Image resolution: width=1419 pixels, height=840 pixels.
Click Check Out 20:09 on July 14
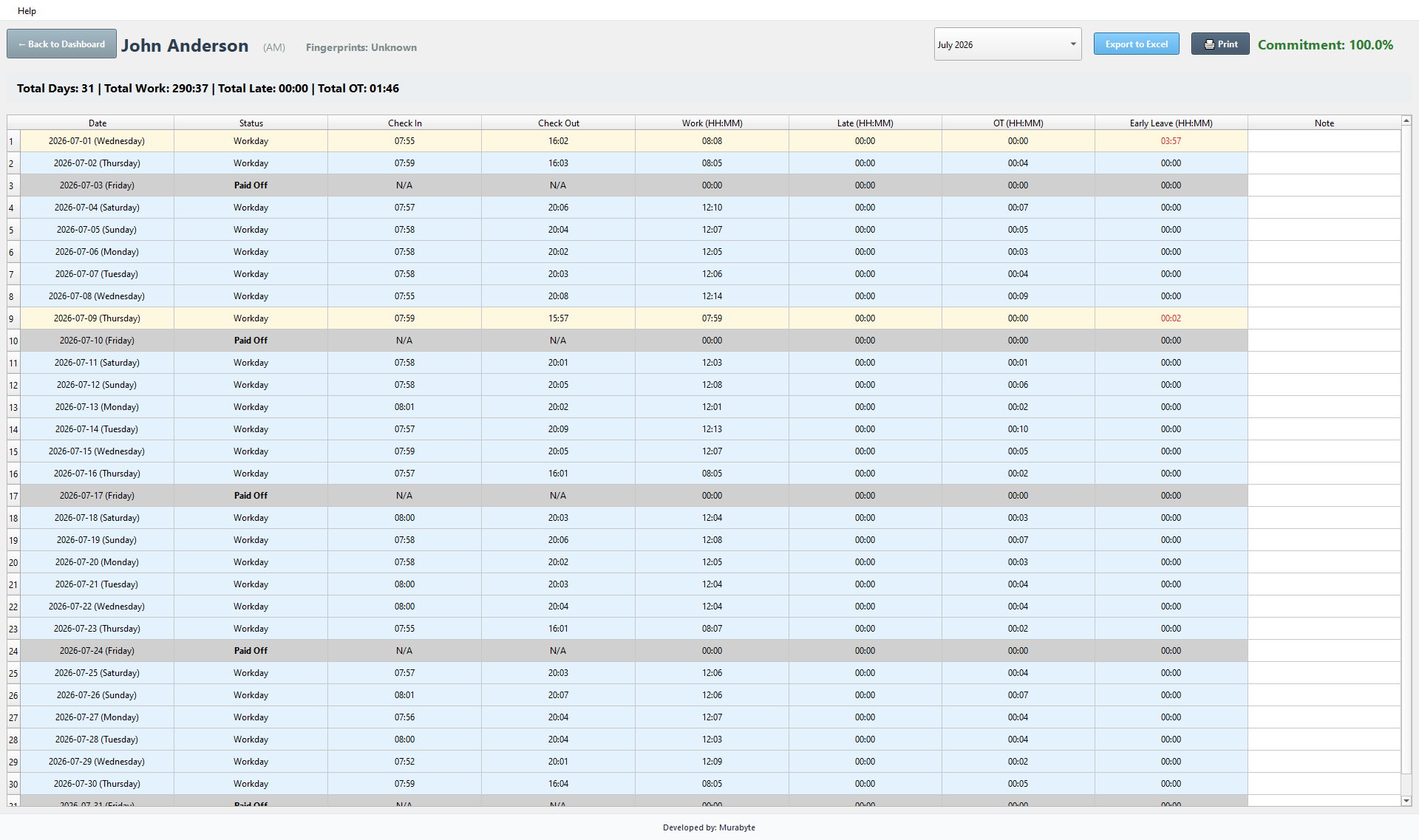(558, 429)
